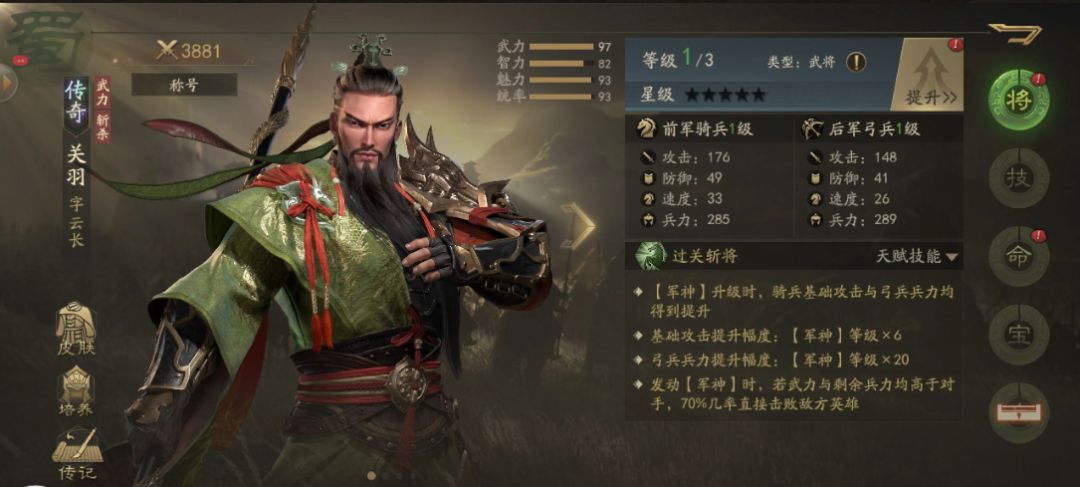Click the golden back arrow
Viewport: 1080px width, 487px height.
(x=1015, y=33)
